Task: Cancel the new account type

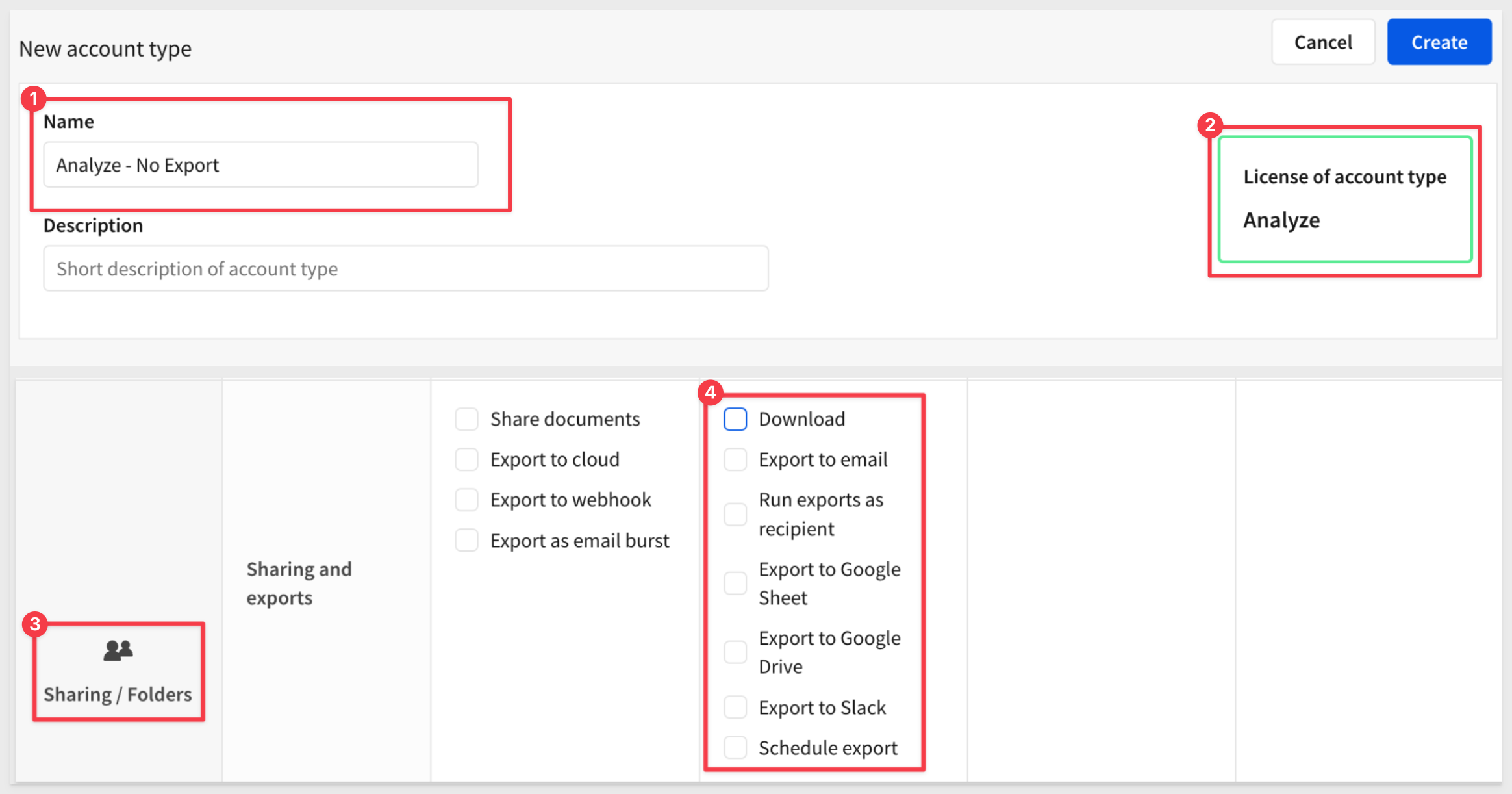Action: click(1323, 42)
